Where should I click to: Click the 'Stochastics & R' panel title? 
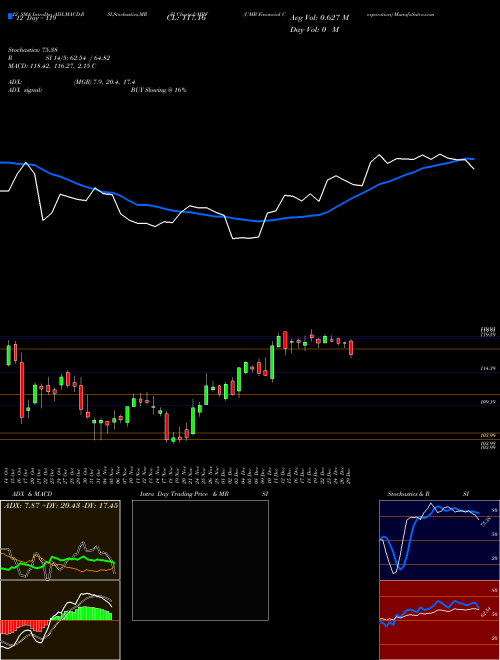click(x=409, y=494)
